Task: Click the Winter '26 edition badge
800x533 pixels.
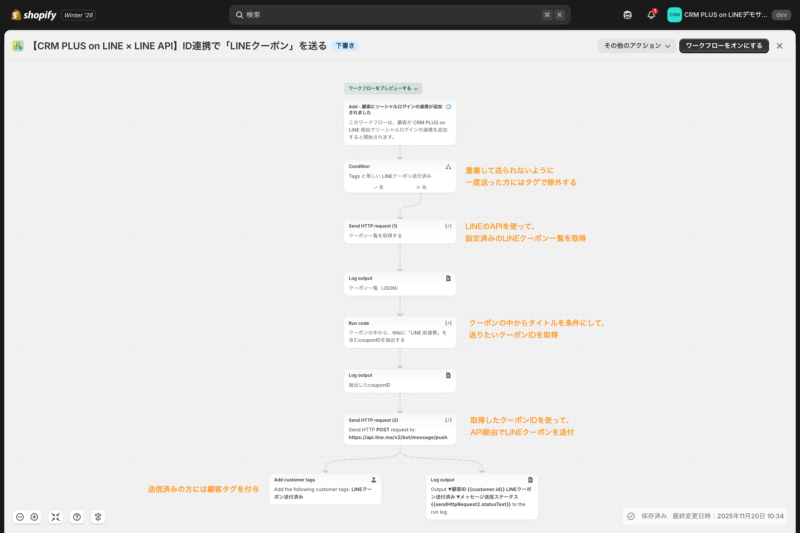Action: [79, 15]
